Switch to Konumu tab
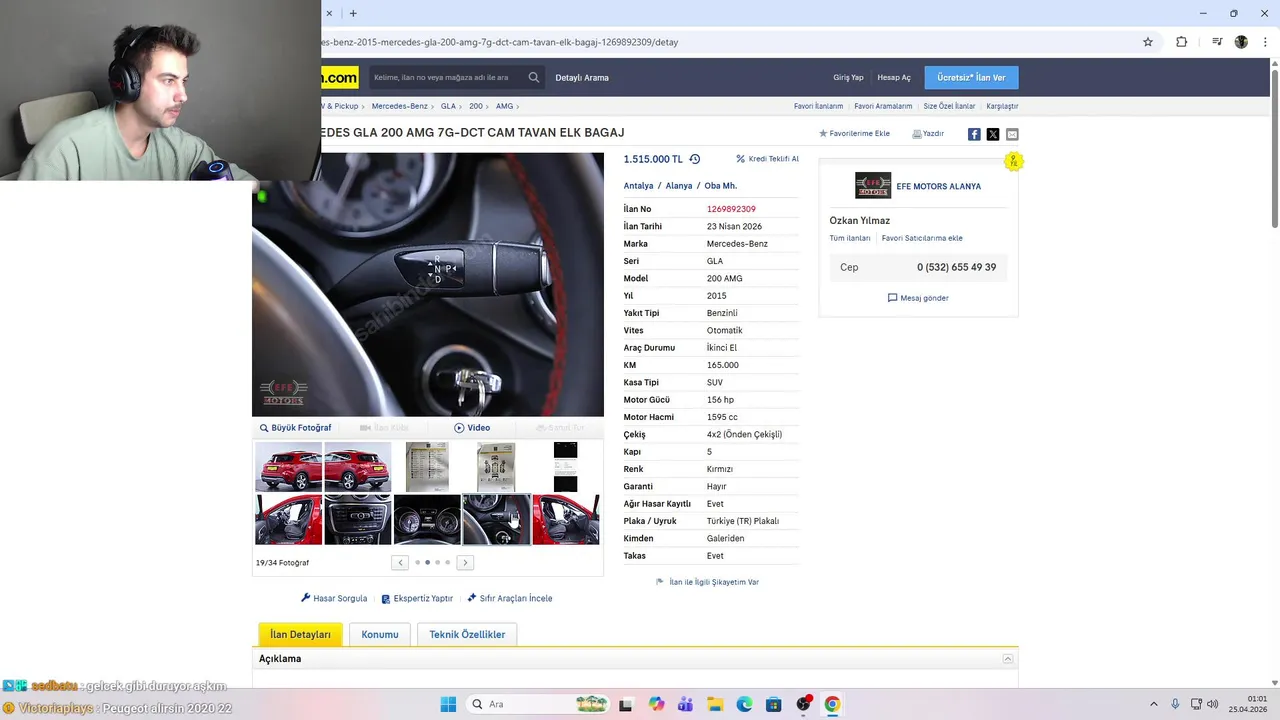 (x=380, y=634)
